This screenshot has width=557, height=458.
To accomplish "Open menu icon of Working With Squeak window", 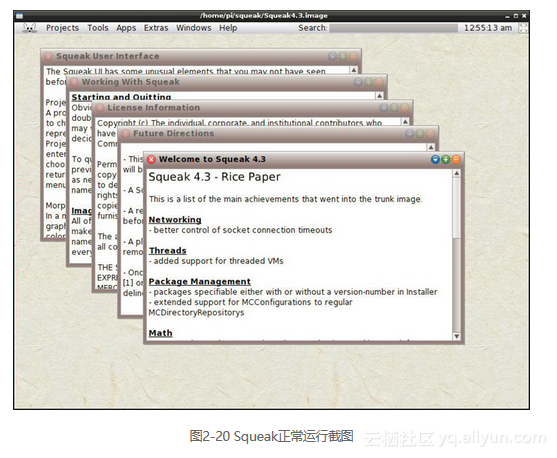I will [358, 82].
